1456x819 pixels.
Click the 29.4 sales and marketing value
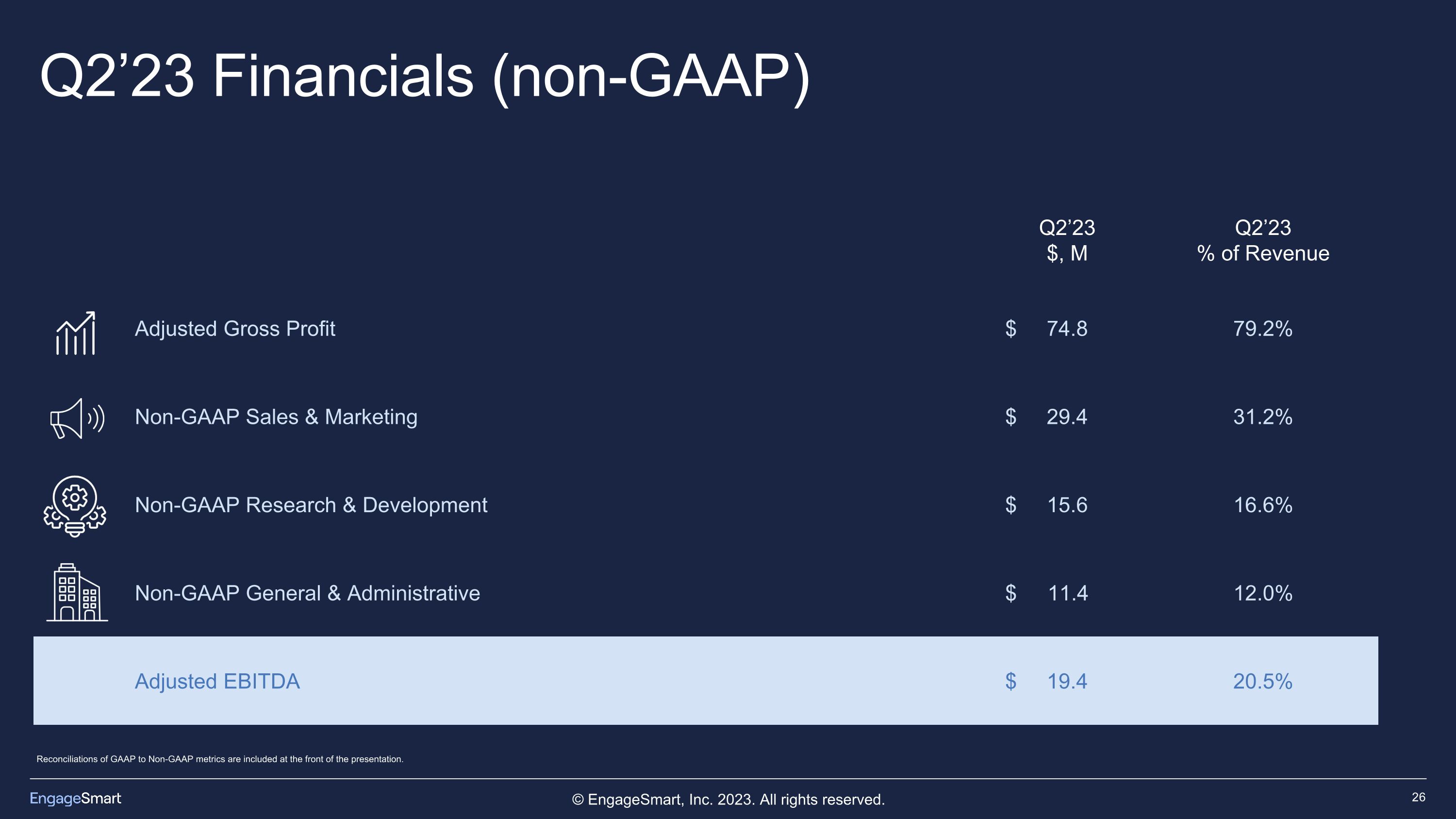1067,417
